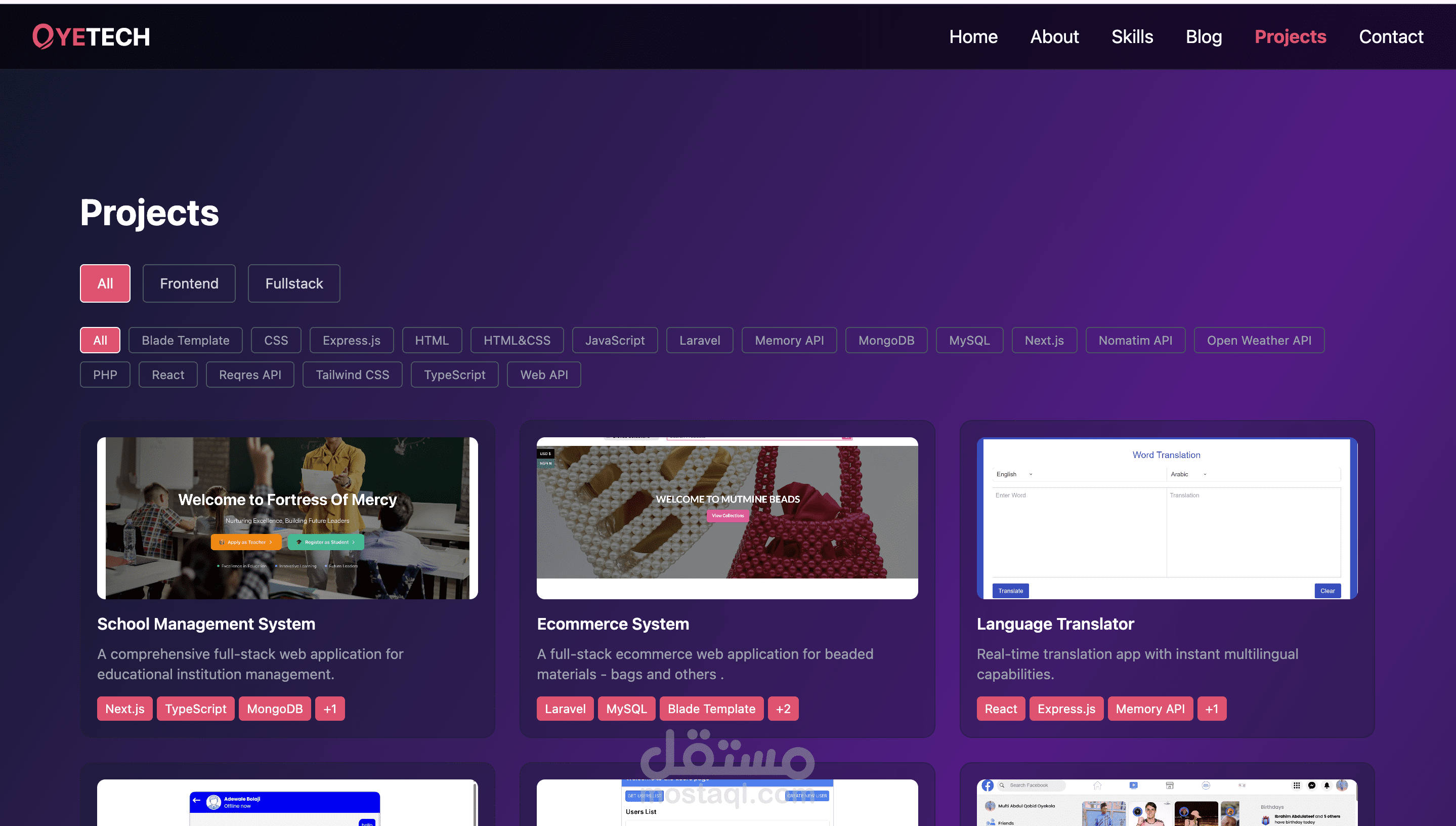Click React tag on Language Translator card
The width and height of the screenshot is (1456, 826).
click(1001, 709)
